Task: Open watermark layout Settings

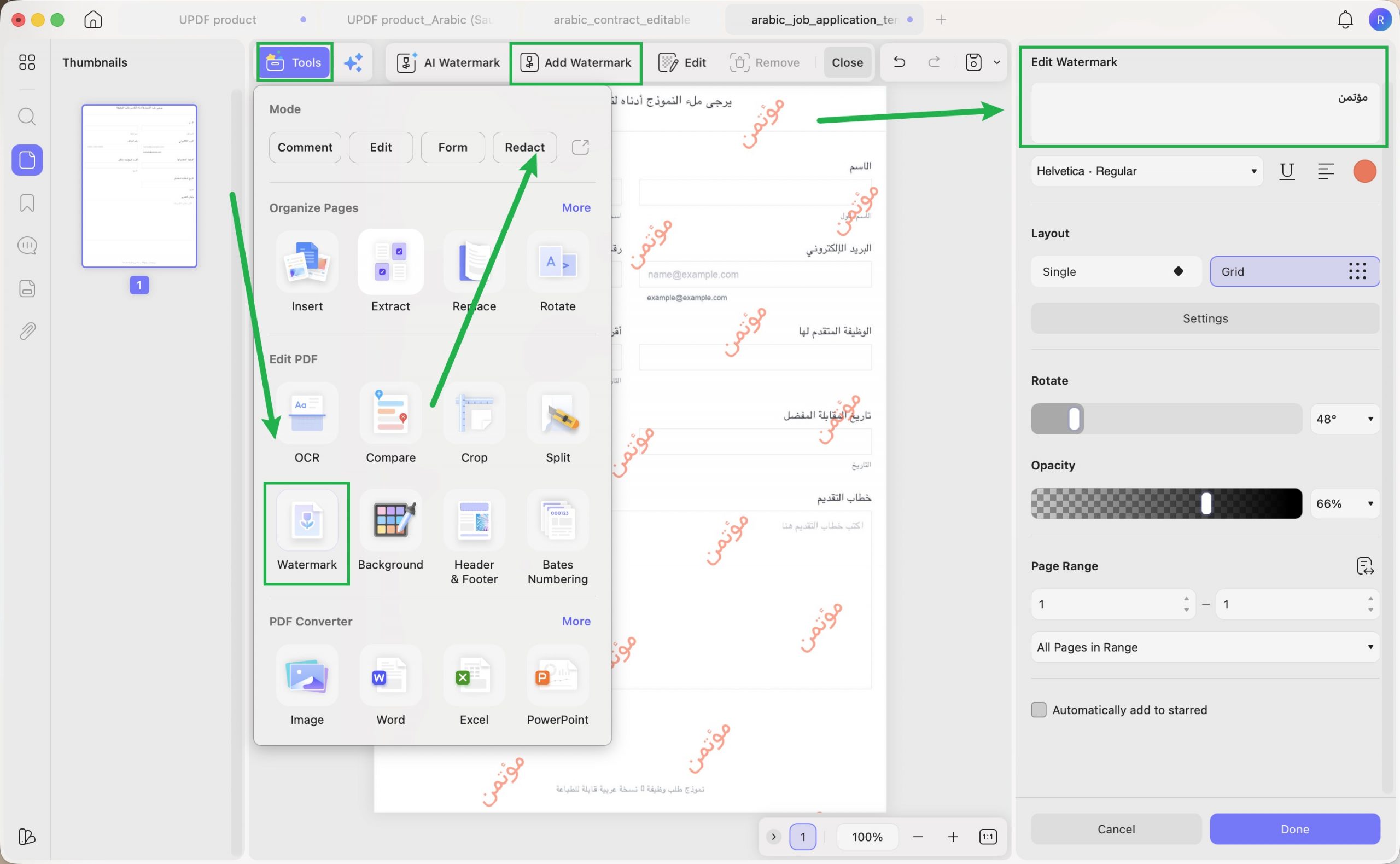Action: point(1205,318)
